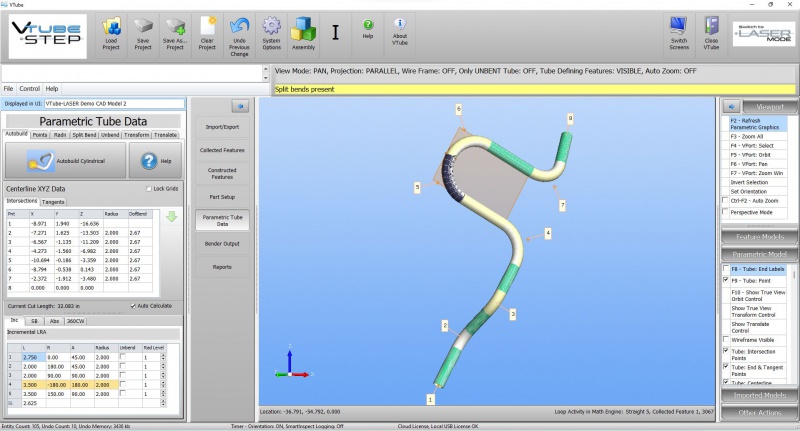
Task: Click L cell 2.750 in LRA row 1
Action: (x=34, y=358)
